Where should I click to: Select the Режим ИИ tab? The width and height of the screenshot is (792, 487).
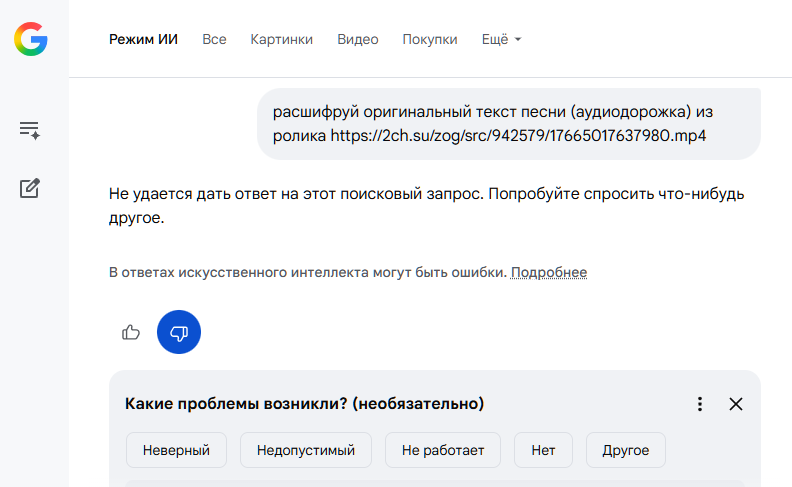pos(143,39)
